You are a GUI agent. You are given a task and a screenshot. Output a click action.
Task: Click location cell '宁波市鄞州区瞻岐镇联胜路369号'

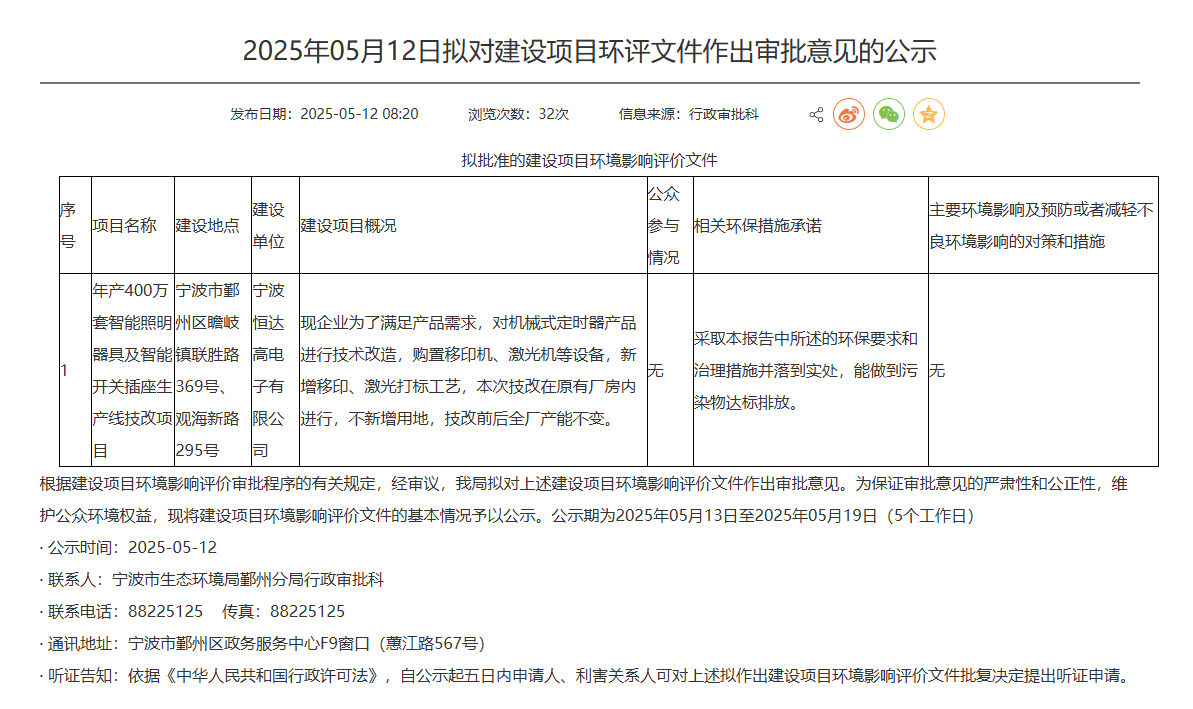coord(213,370)
